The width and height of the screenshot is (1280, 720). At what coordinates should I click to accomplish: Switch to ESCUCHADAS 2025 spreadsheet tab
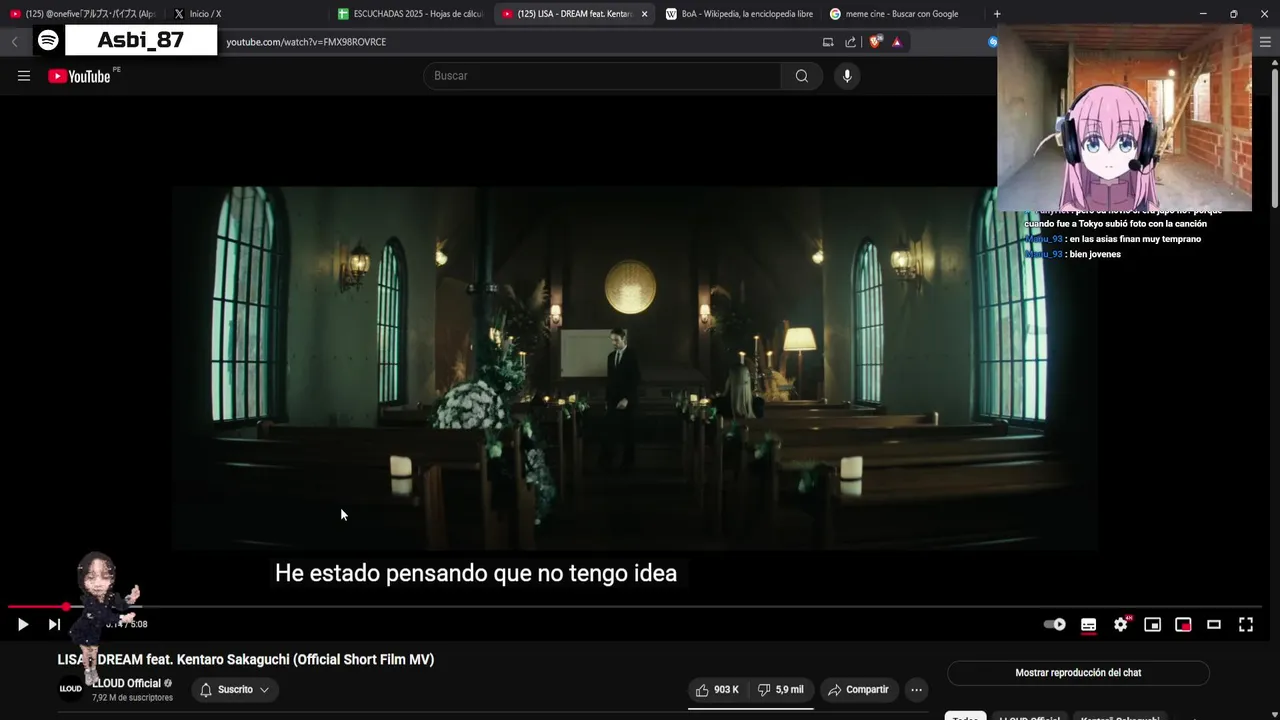click(410, 14)
